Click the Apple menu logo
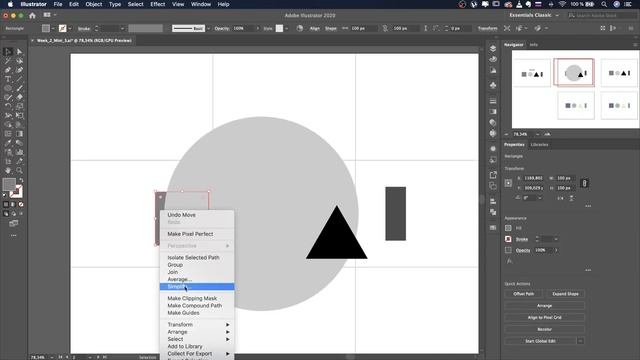 tap(10, 4)
